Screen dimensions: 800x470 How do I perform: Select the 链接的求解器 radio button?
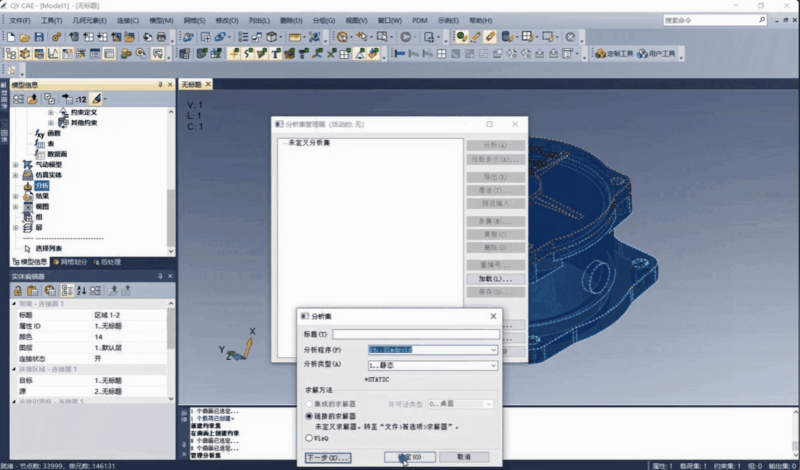309,415
